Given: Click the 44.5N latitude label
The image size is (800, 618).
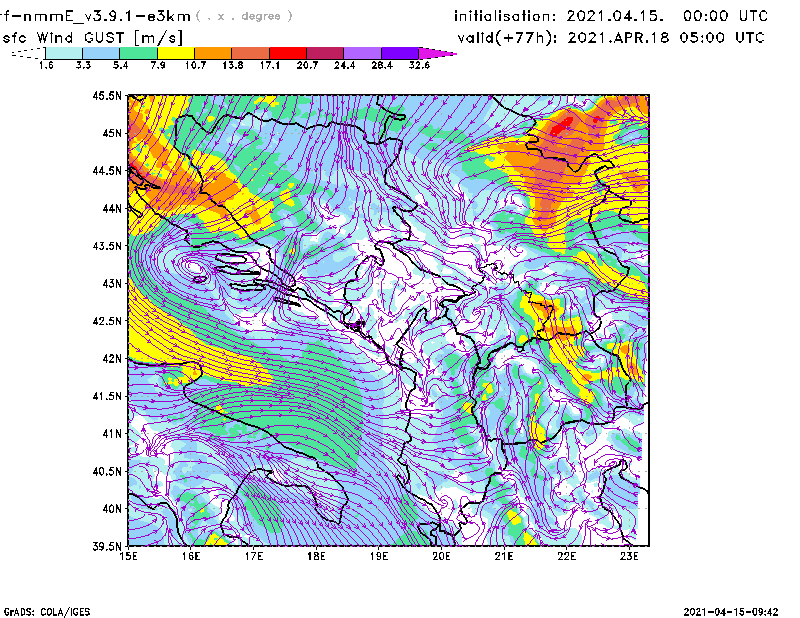Looking at the screenshot, I should click(x=107, y=170).
